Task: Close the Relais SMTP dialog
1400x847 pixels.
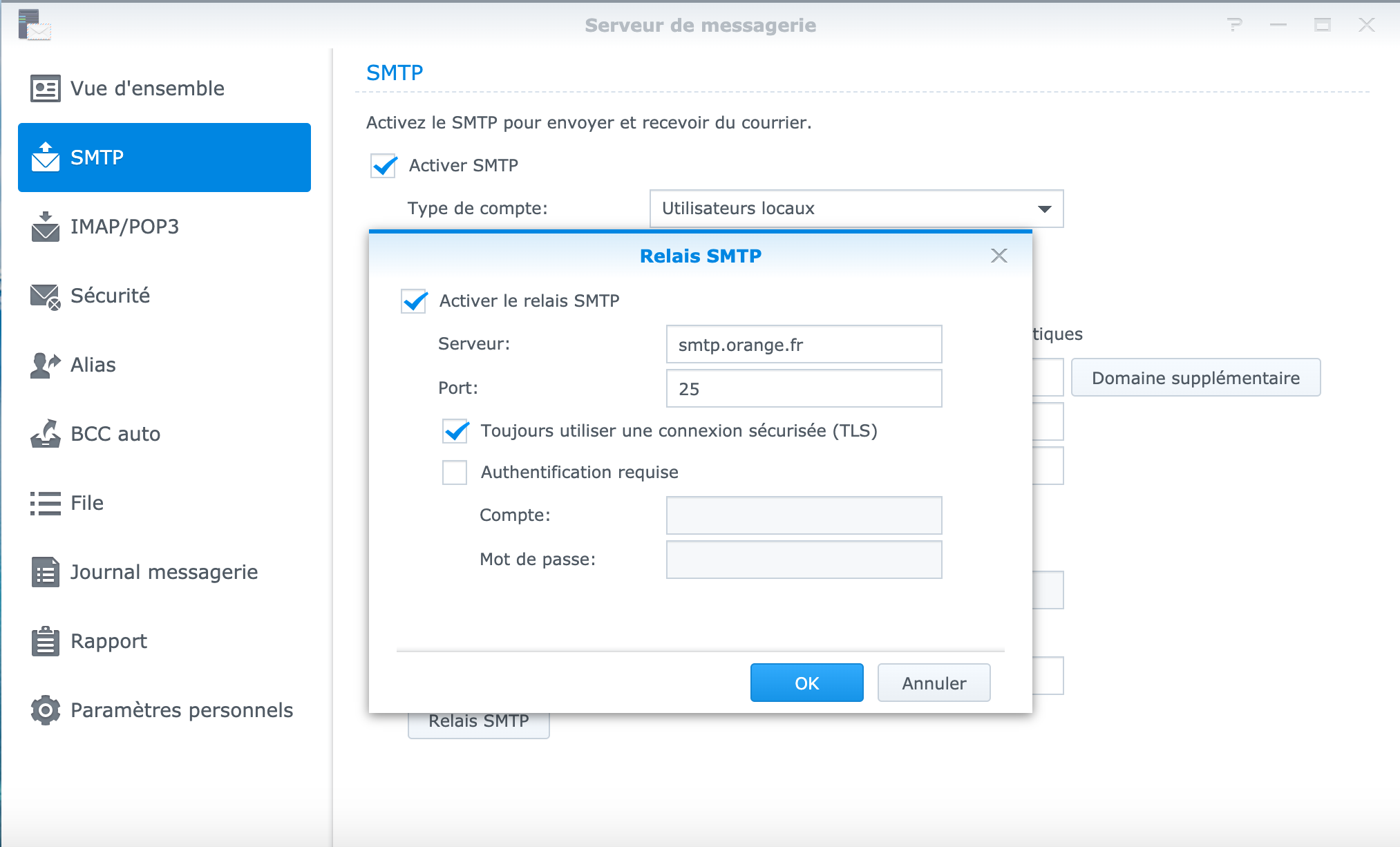Action: [999, 256]
